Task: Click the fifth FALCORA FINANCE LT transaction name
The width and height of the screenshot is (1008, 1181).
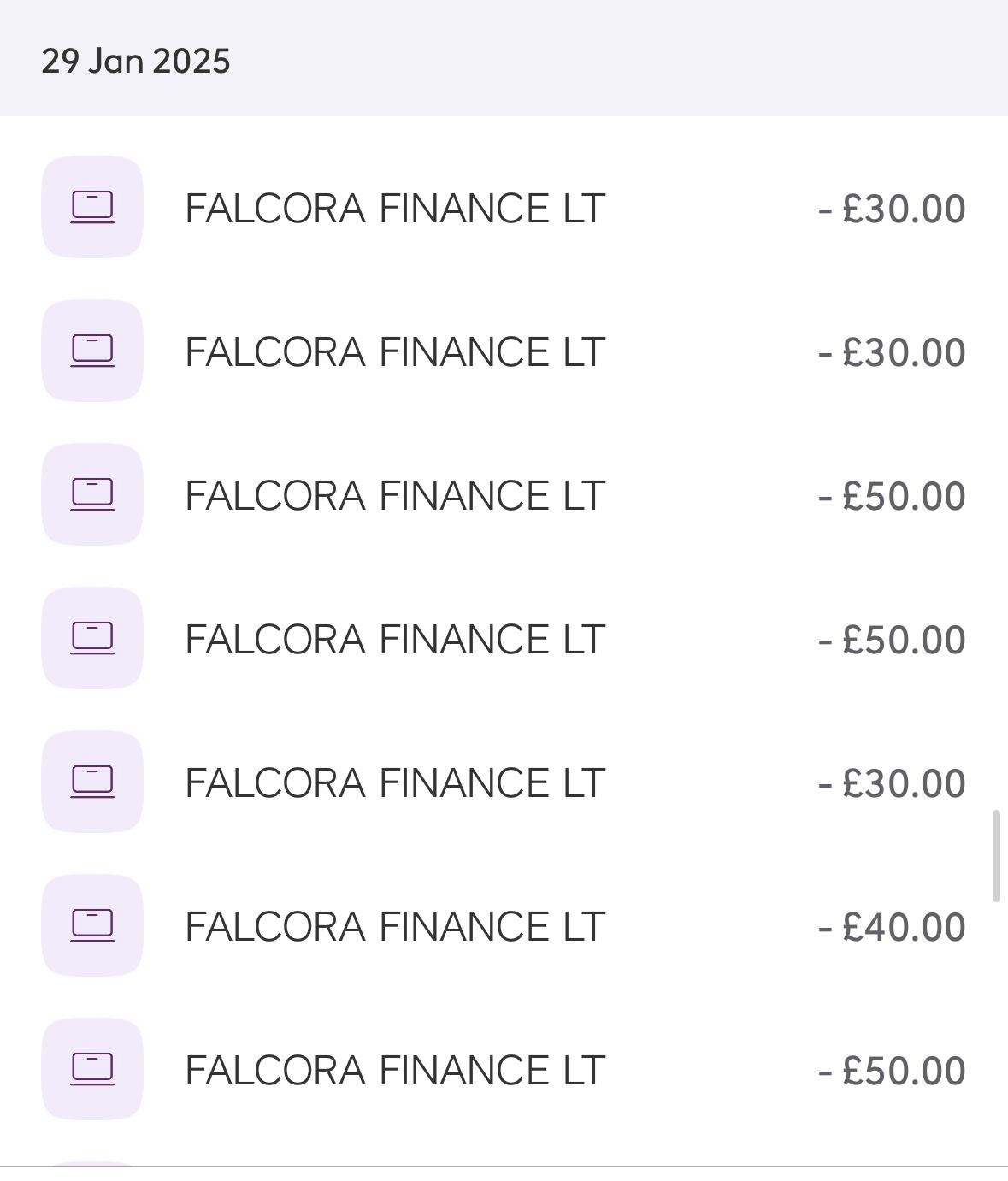Action: coord(395,783)
